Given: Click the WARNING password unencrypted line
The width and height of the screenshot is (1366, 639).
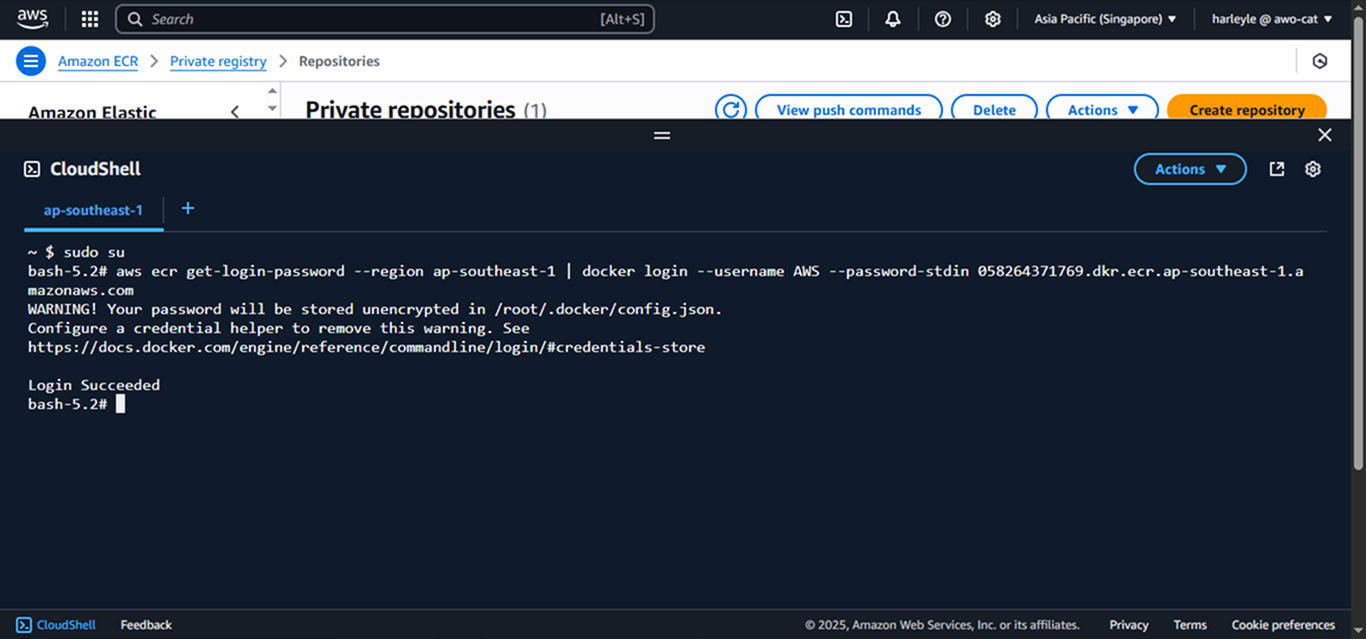Looking at the screenshot, I should click(x=375, y=309).
